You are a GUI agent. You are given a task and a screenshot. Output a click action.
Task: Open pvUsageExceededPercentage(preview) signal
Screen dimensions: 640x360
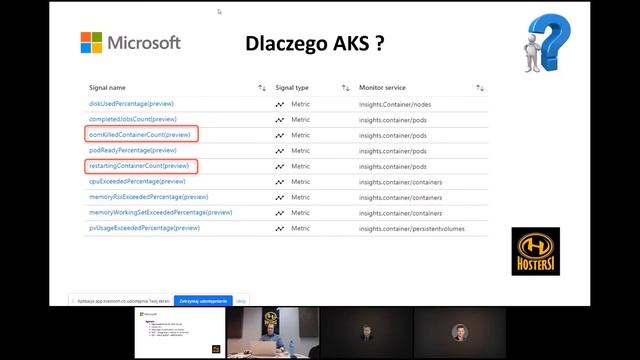coord(144,228)
